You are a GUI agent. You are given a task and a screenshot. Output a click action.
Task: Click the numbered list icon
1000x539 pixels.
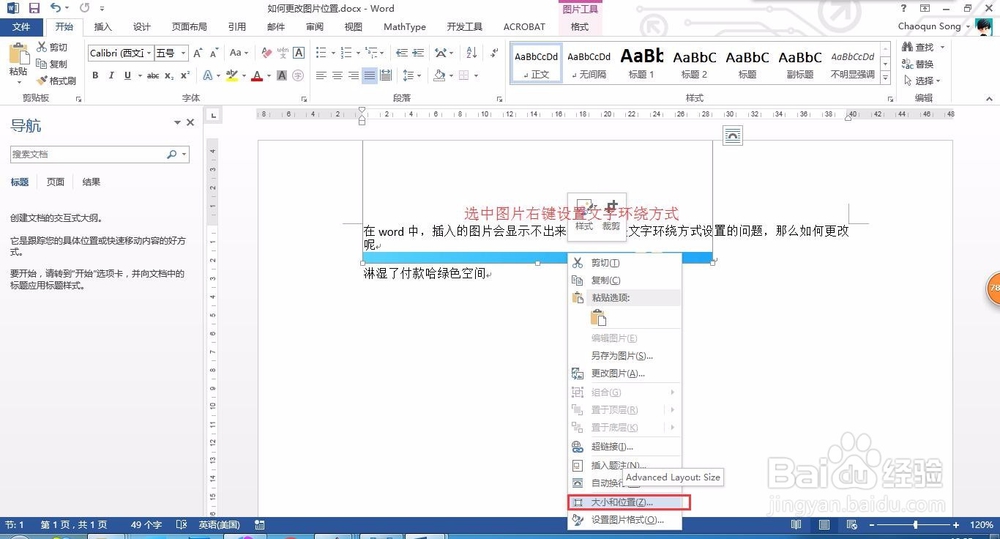[x=346, y=53]
